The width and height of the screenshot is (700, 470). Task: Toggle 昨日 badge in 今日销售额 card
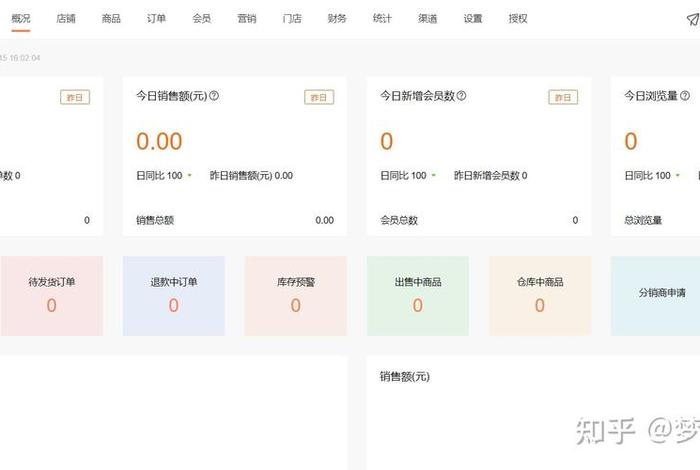point(319,97)
